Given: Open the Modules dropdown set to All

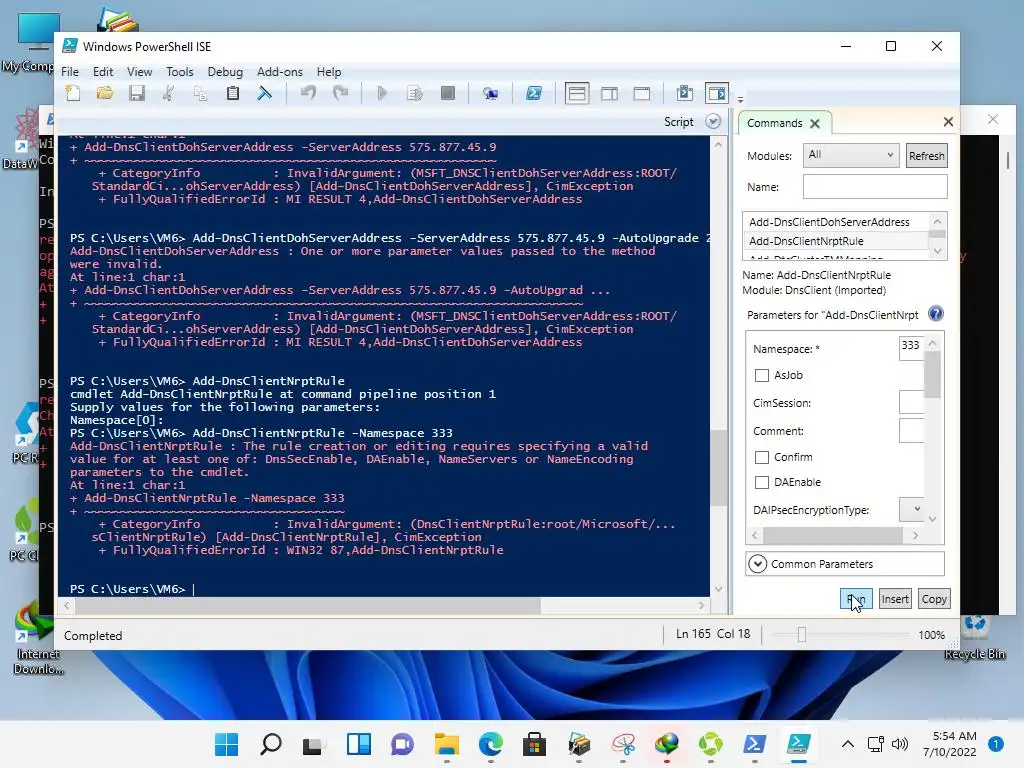Looking at the screenshot, I should click(851, 155).
